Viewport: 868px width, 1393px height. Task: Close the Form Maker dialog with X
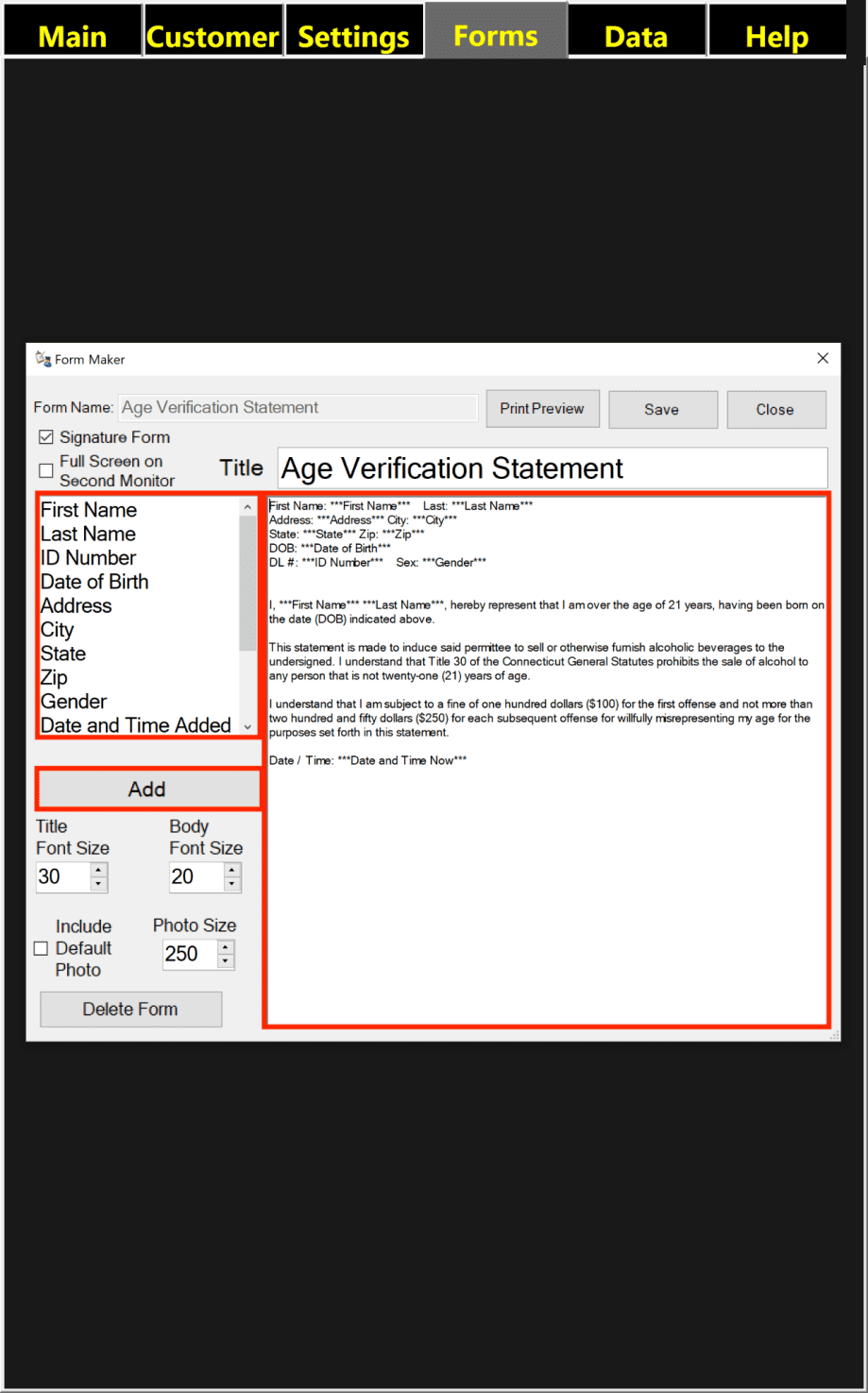[x=823, y=358]
